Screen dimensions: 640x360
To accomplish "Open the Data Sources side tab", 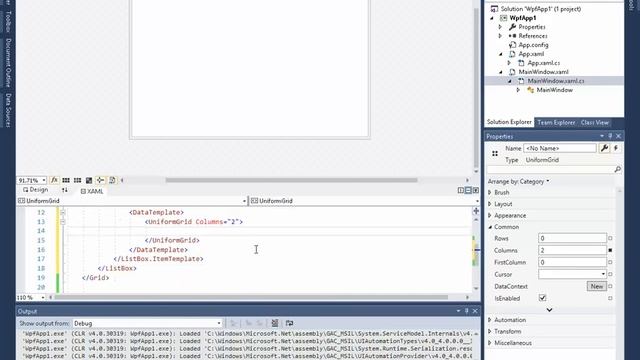I will click(8, 110).
